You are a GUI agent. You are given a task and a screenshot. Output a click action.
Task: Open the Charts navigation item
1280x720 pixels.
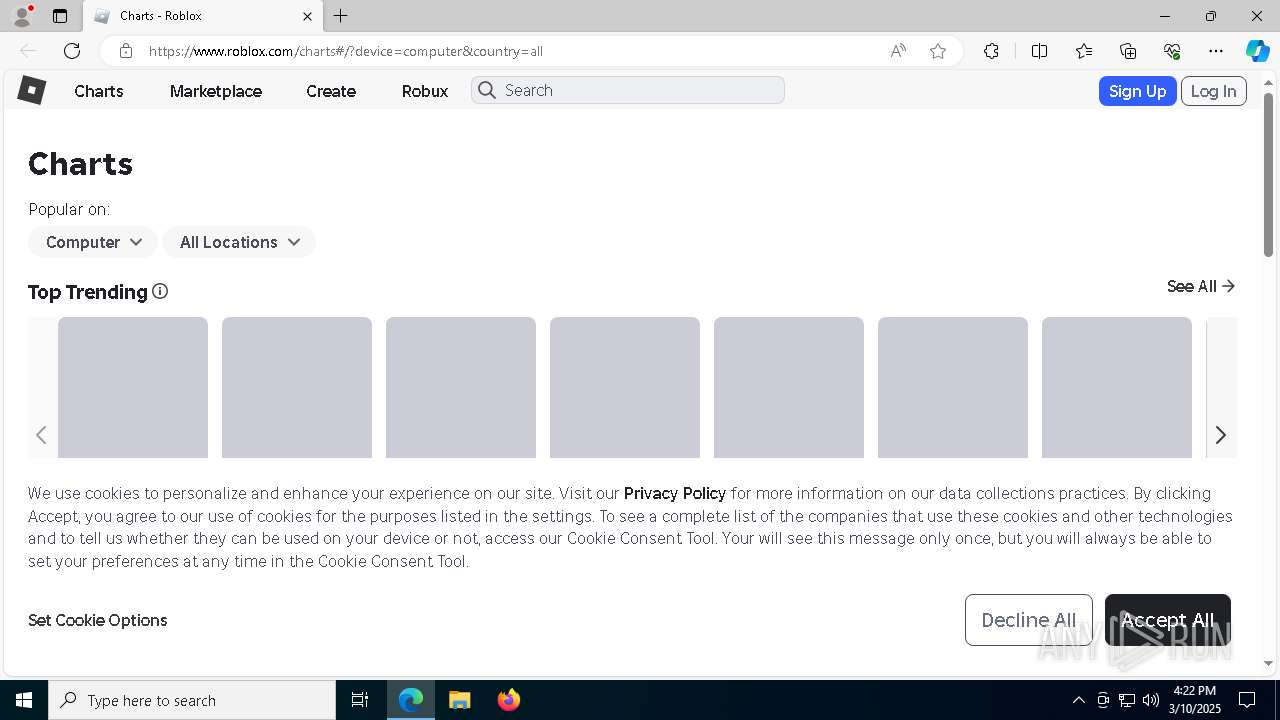(99, 91)
